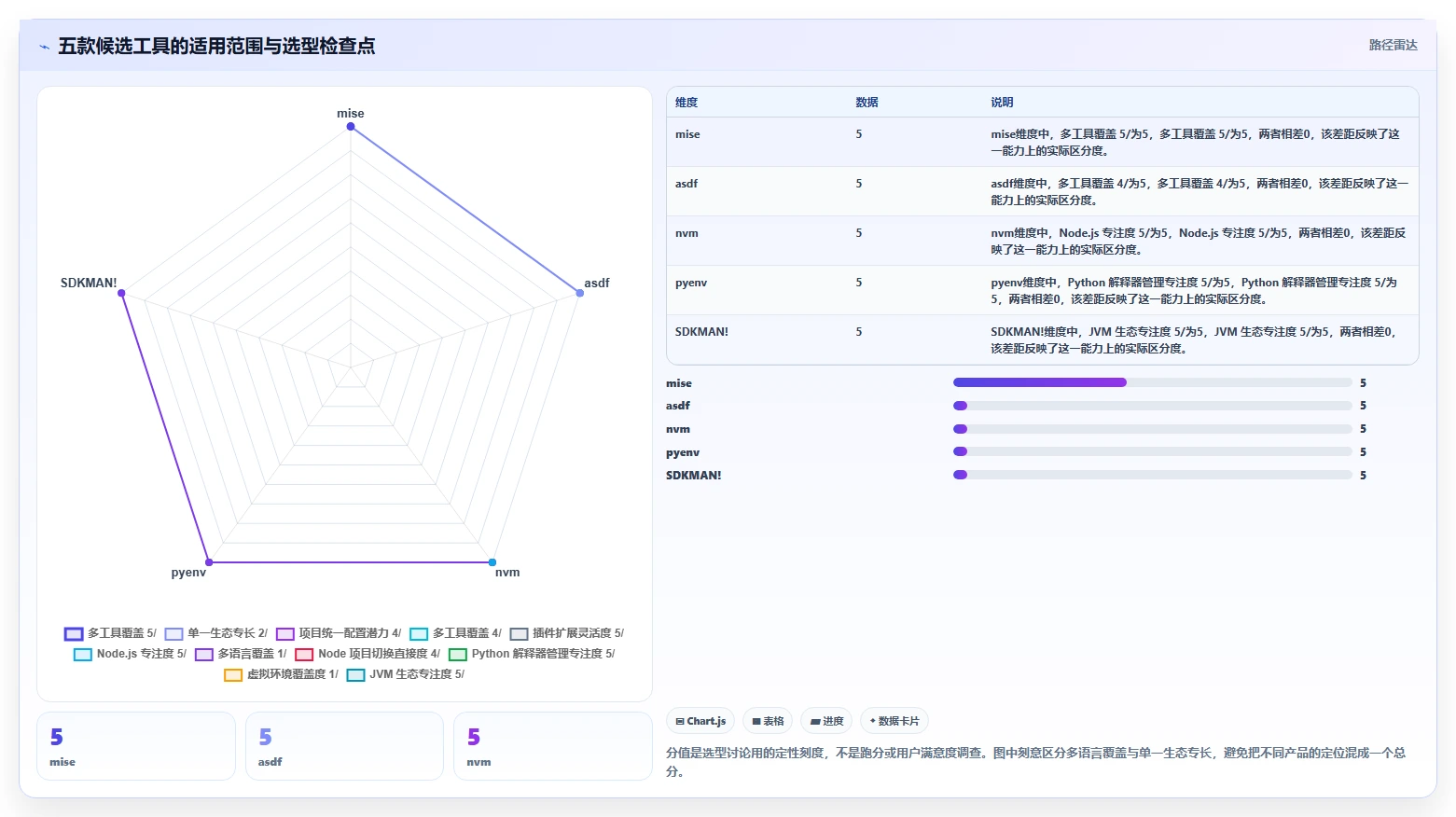The width and height of the screenshot is (1456, 817).
Task: Hide the 项目统一配置潜力 4/ dataset via legend
Action: click(x=339, y=633)
